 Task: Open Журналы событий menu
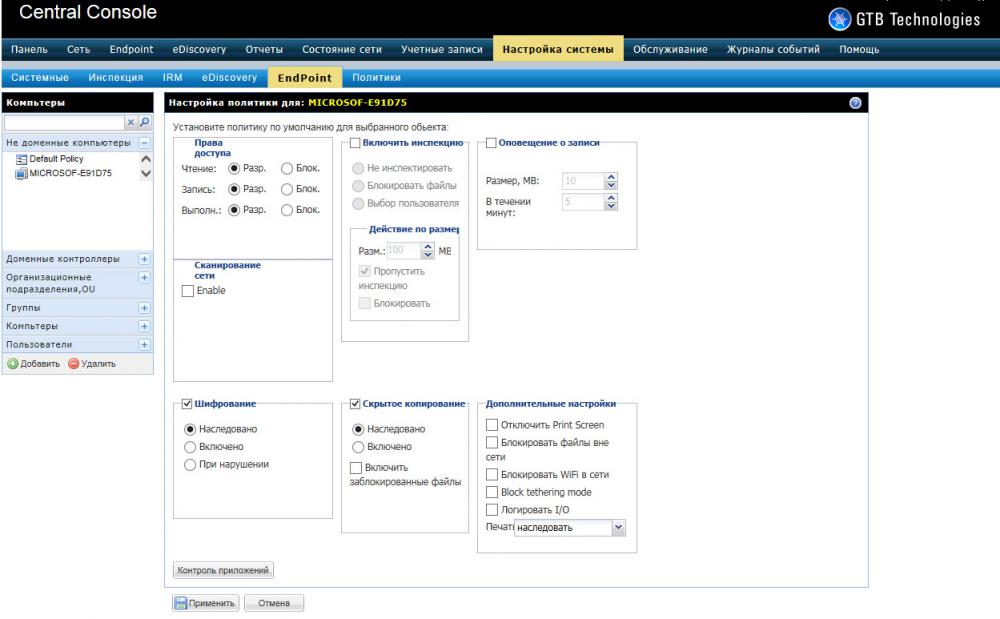pos(773,50)
